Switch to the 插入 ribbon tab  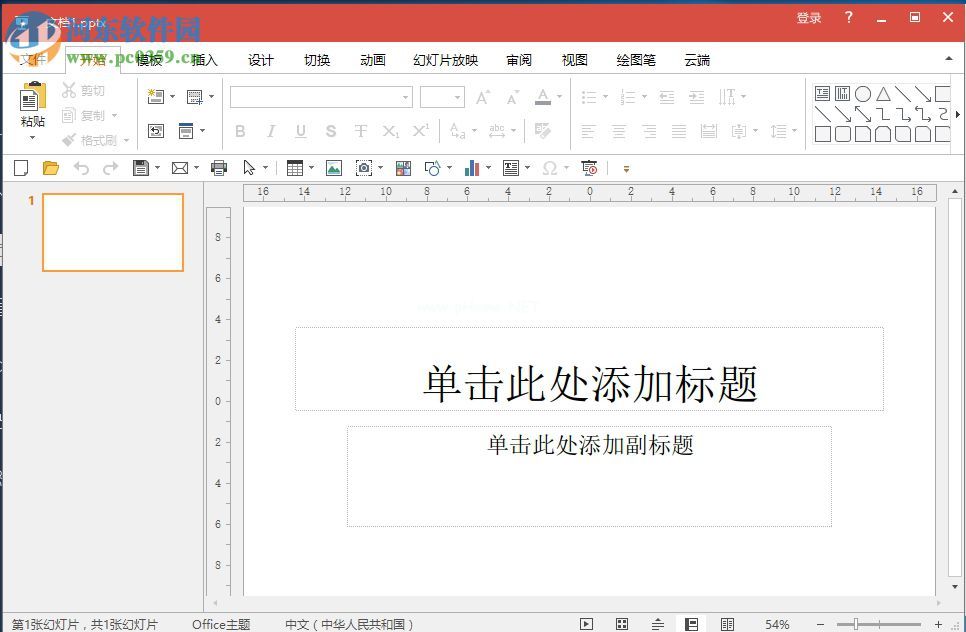click(203, 60)
